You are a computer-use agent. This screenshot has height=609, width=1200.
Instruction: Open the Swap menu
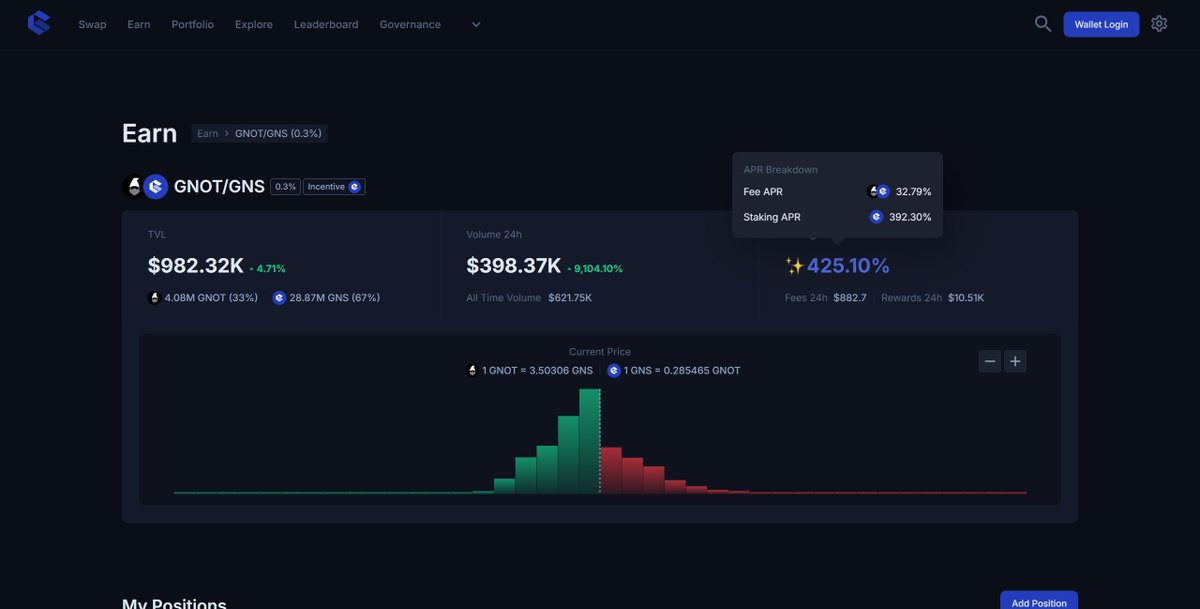(92, 24)
